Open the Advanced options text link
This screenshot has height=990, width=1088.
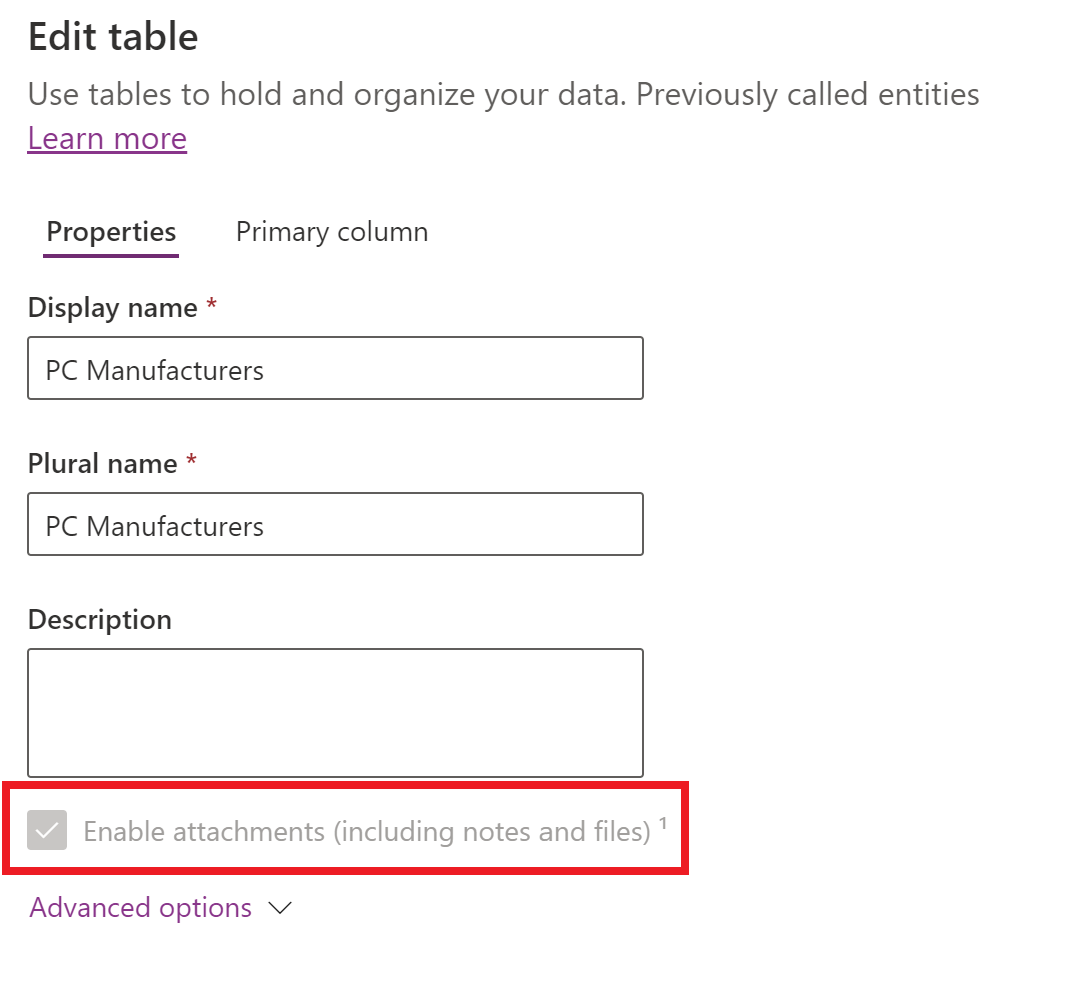(141, 908)
